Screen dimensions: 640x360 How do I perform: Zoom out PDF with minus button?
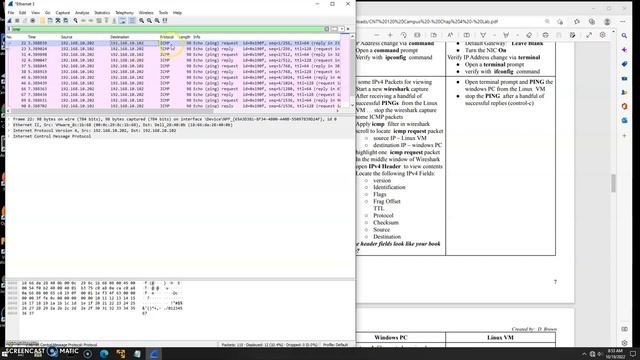click(x=377, y=35)
